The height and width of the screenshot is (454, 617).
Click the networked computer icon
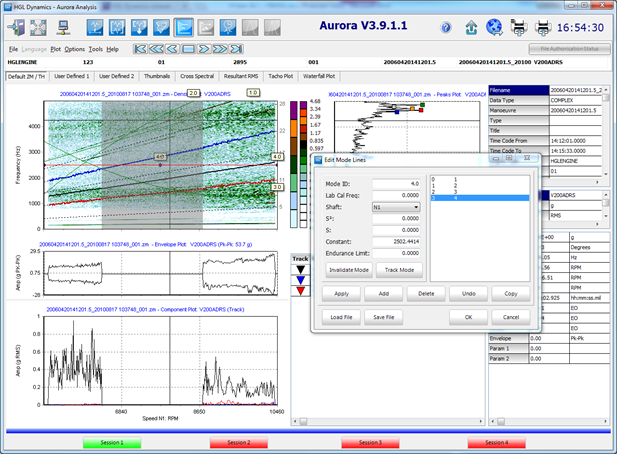click(x=63, y=28)
